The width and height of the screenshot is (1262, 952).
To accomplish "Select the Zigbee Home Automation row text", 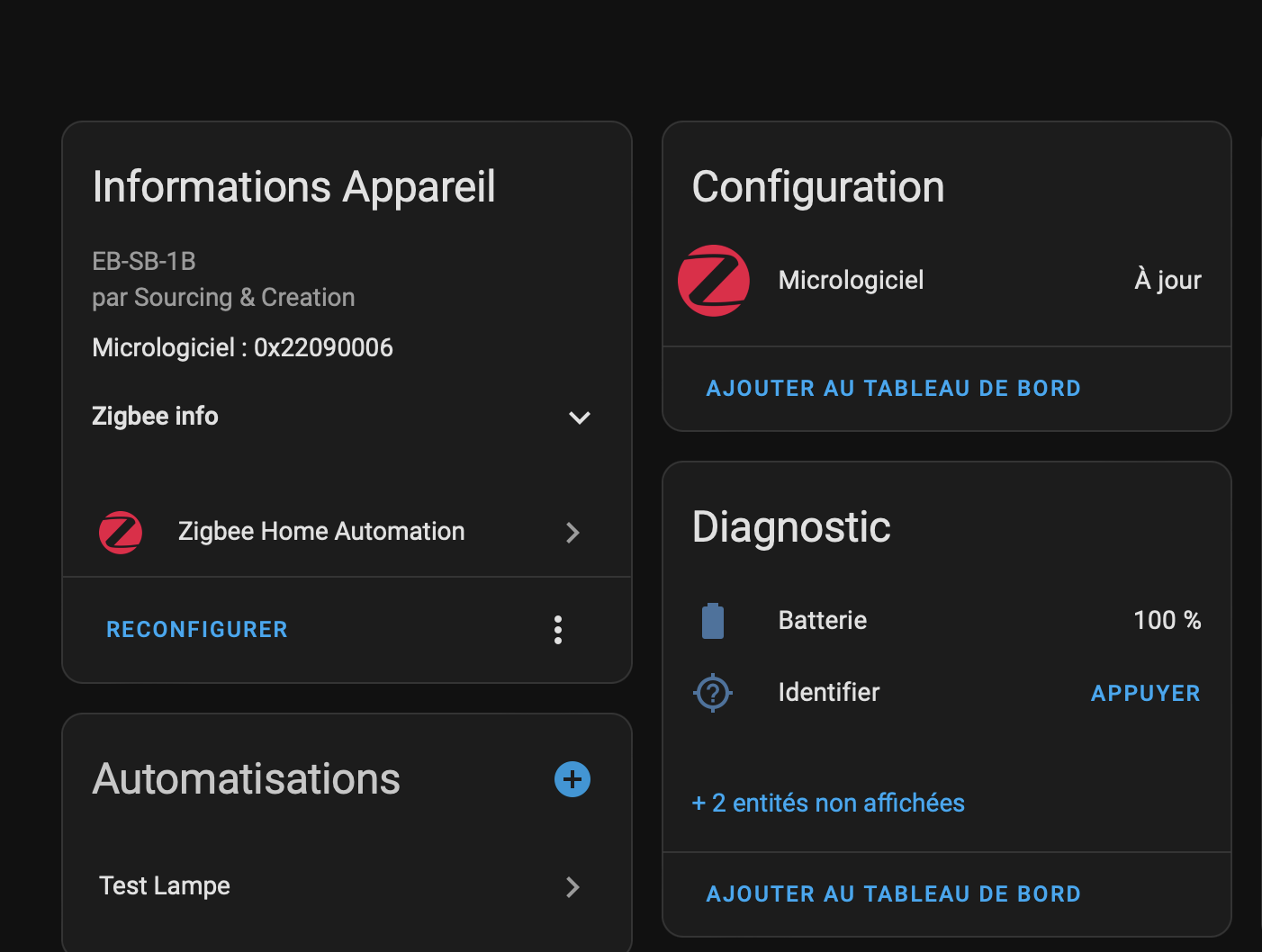I will (x=321, y=532).
